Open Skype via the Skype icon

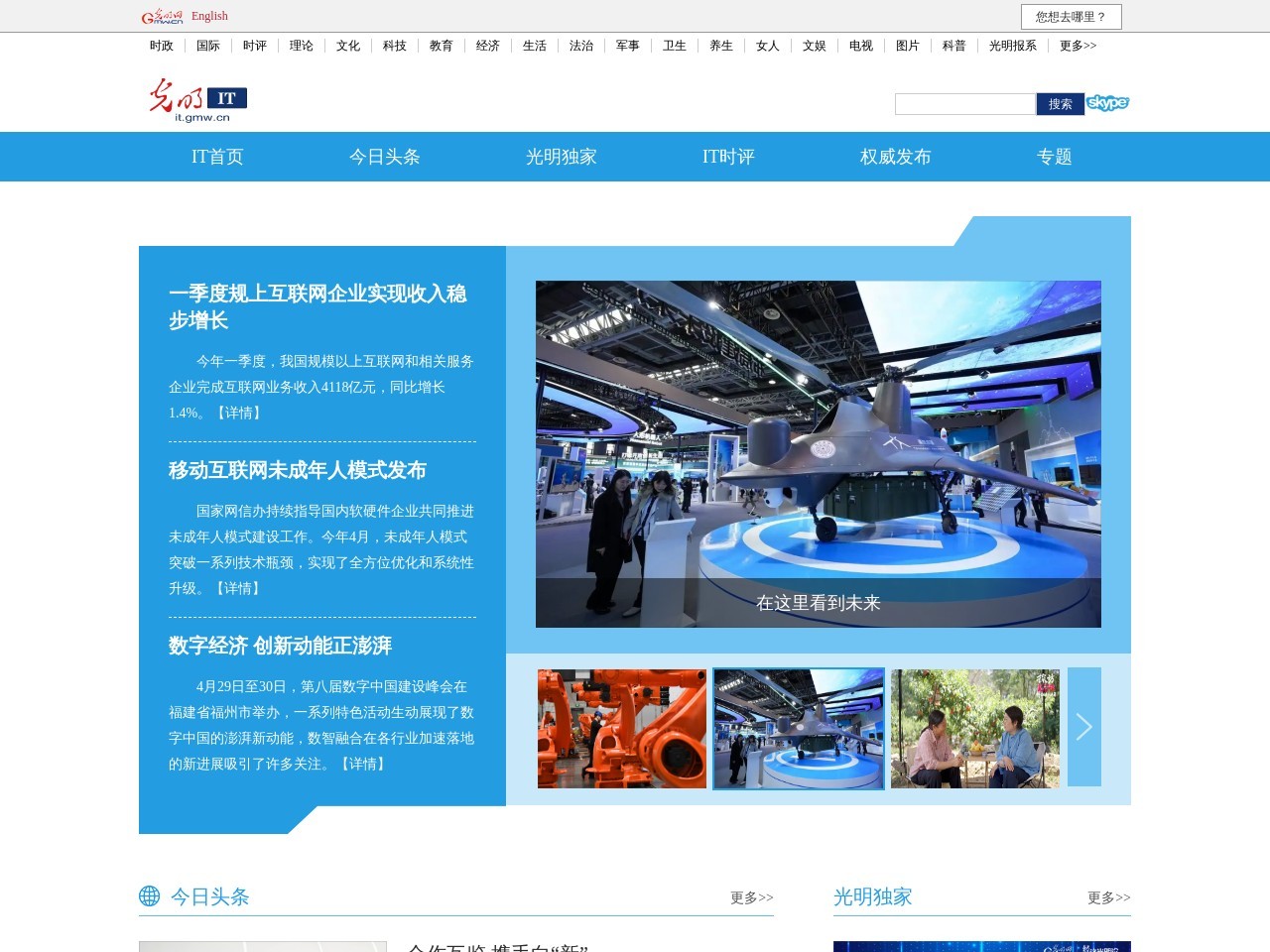click(1108, 102)
